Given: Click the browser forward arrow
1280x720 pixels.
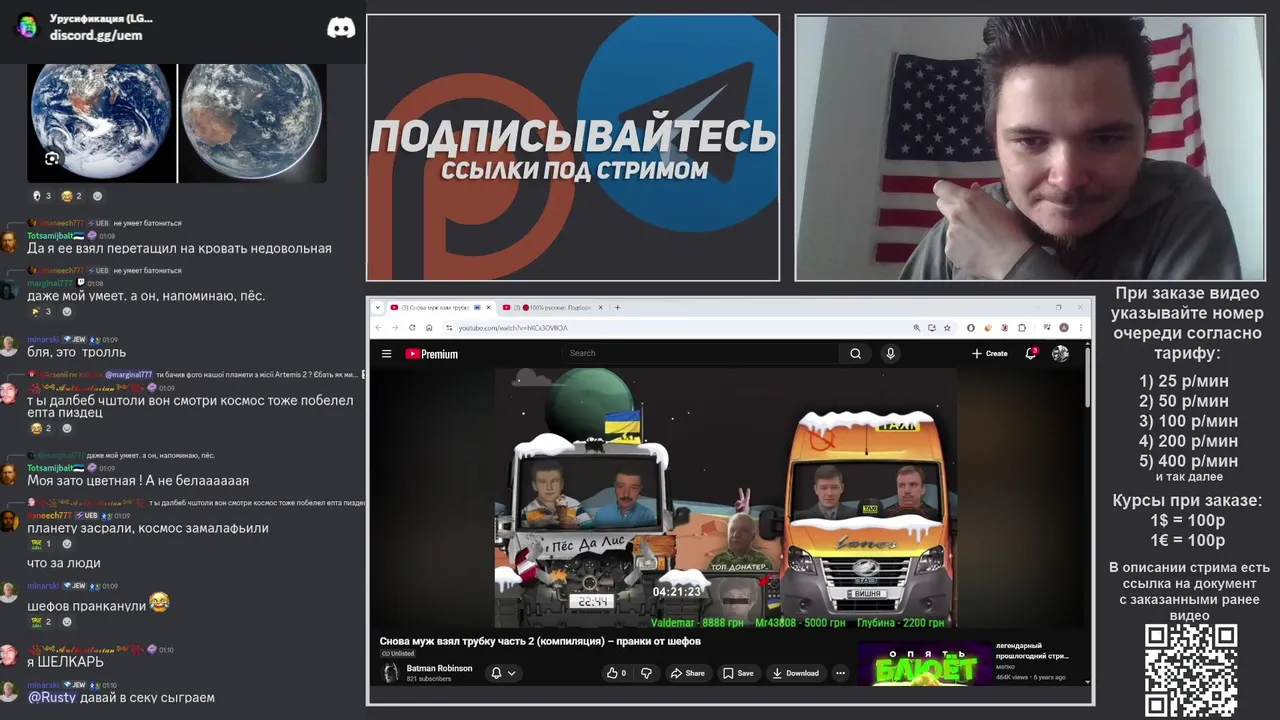Looking at the screenshot, I should click(396, 328).
